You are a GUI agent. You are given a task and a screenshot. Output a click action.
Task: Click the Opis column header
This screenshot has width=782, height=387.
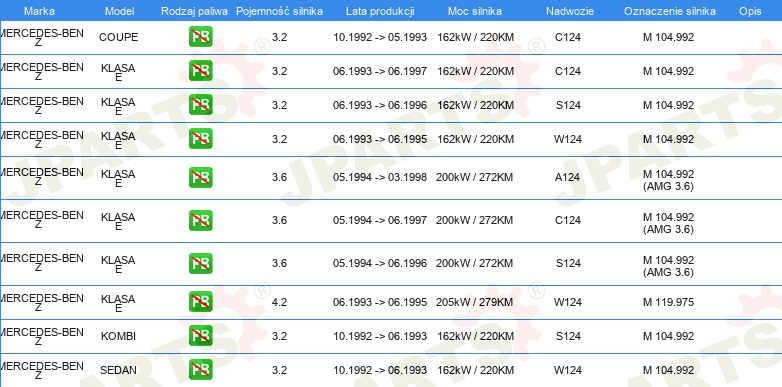tap(750, 11)
